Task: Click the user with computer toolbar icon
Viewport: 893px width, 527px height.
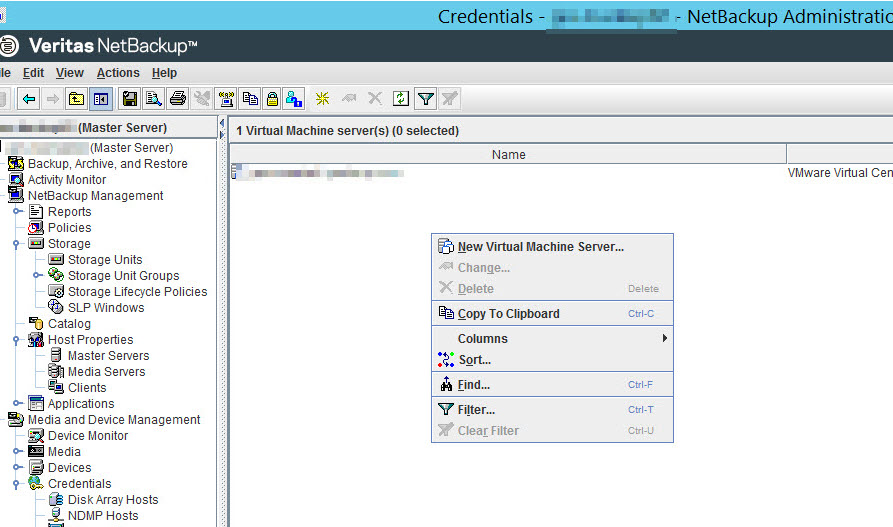Action: pos(294,99)
